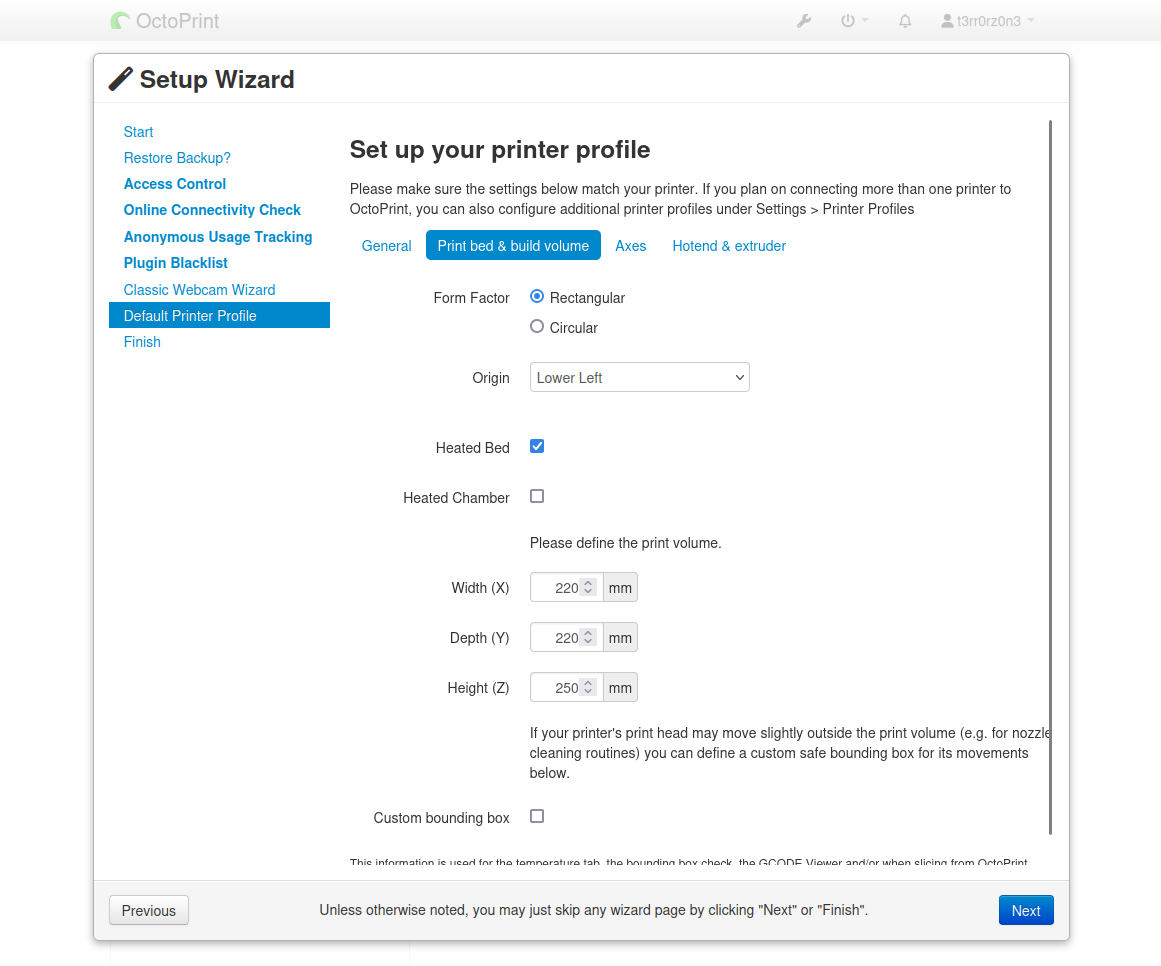1161x966 pixels.
Task: Switch to the General tab
Action: point(386,246)
